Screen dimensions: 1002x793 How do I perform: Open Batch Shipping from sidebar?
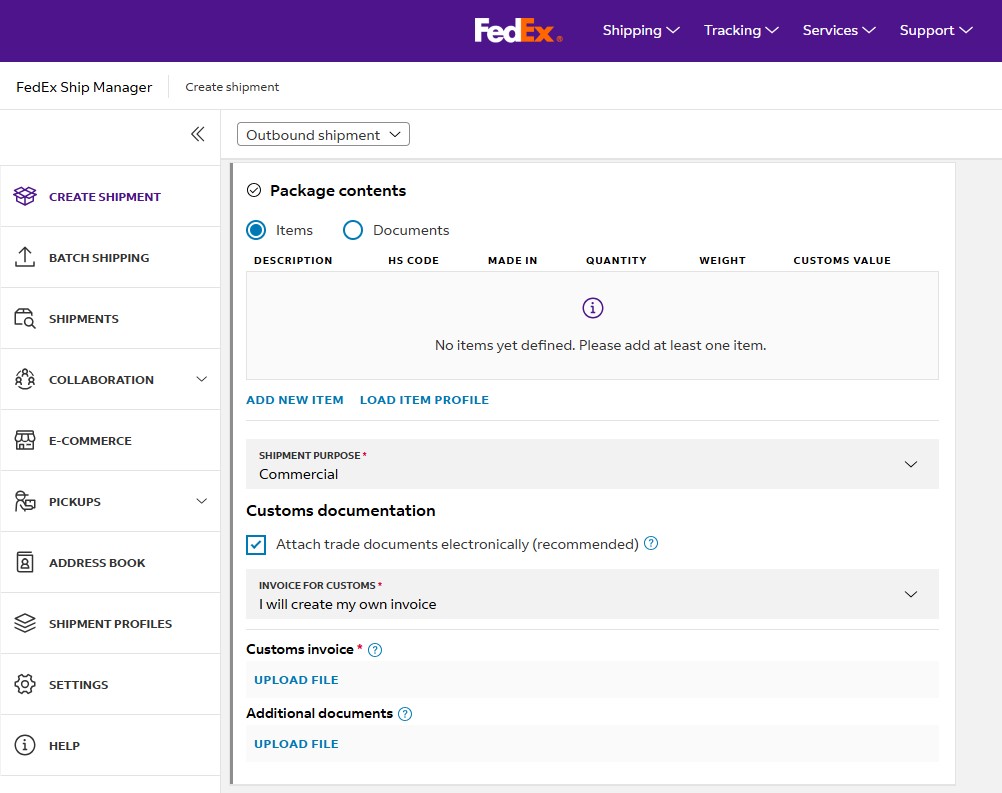pyautogui.click(x=111, y=257)
